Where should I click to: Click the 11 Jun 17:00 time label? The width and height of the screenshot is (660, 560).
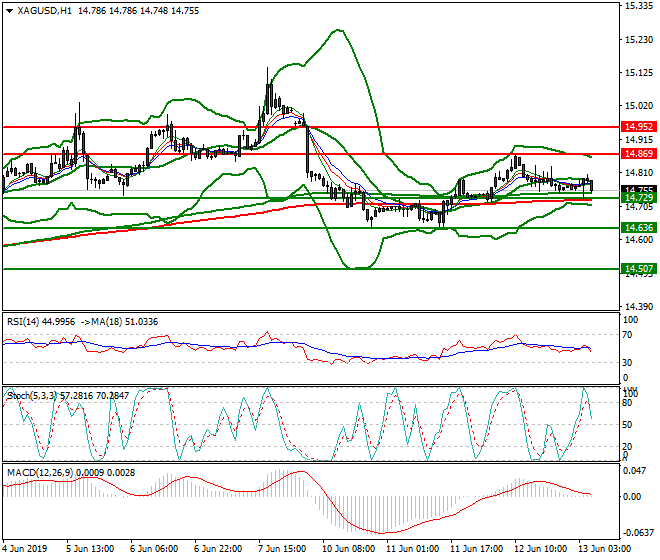[476, 549]
